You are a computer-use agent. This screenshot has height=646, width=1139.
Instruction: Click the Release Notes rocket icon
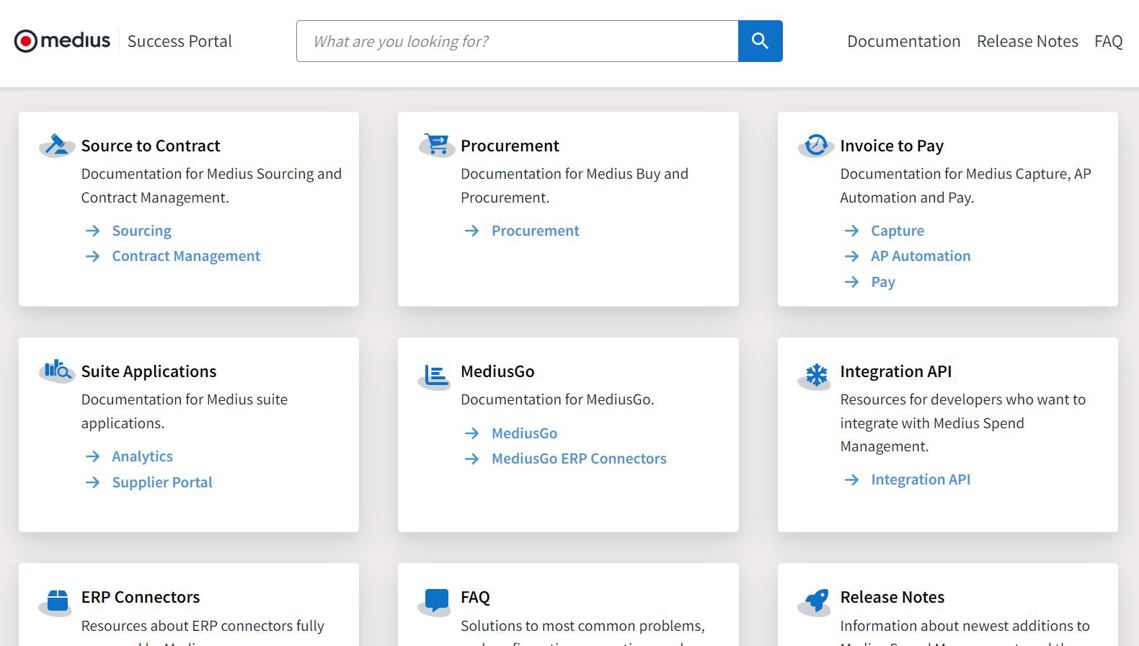[x=816, y=601]
